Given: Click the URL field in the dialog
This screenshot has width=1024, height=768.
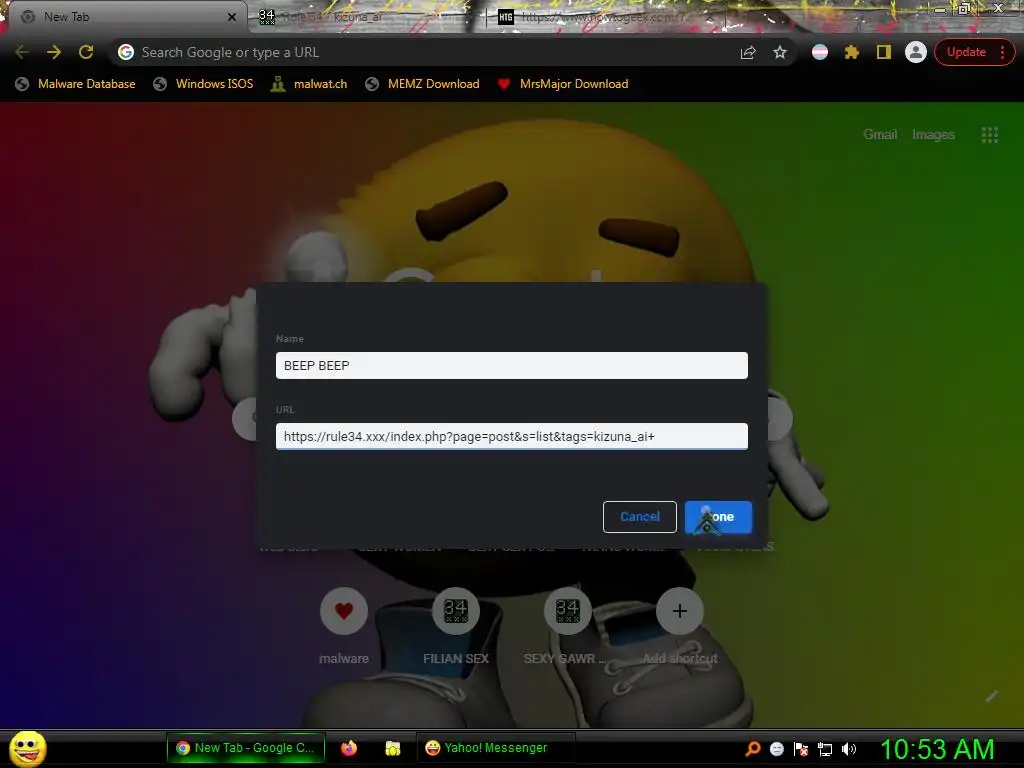Looking at the screenshot, I should (511, 436).
